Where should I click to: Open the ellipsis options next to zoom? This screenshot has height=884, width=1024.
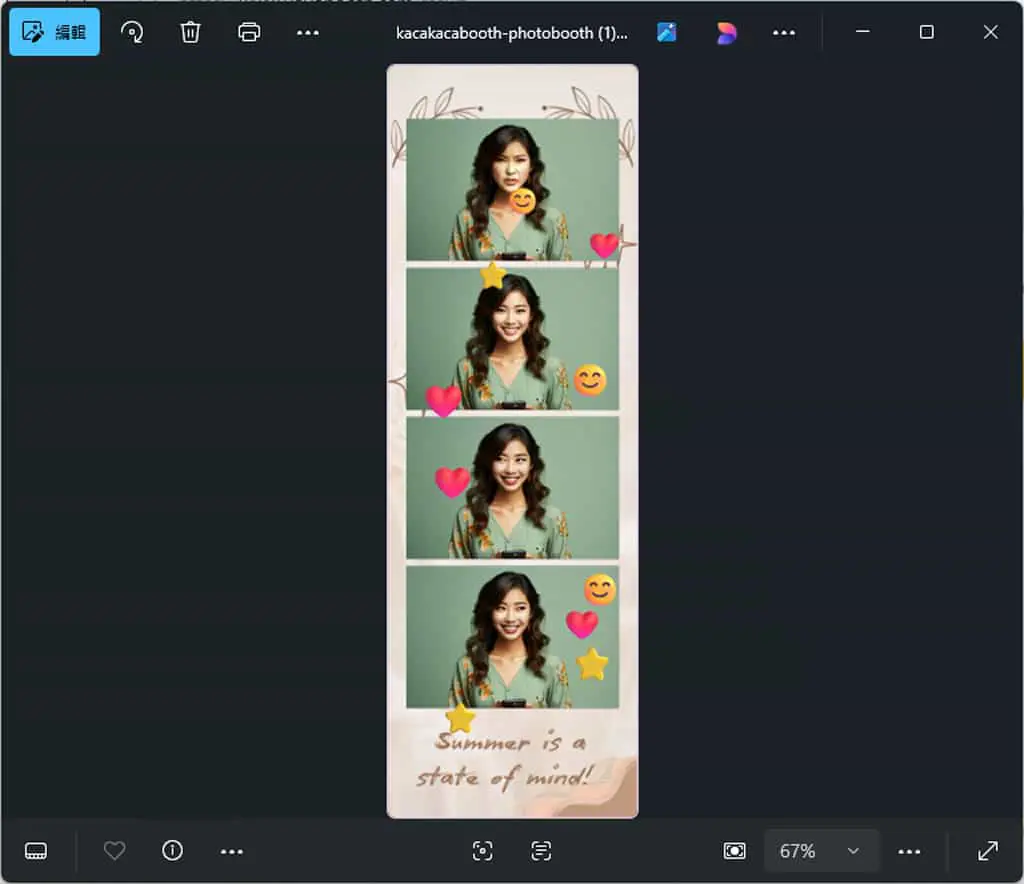(909, 851)
